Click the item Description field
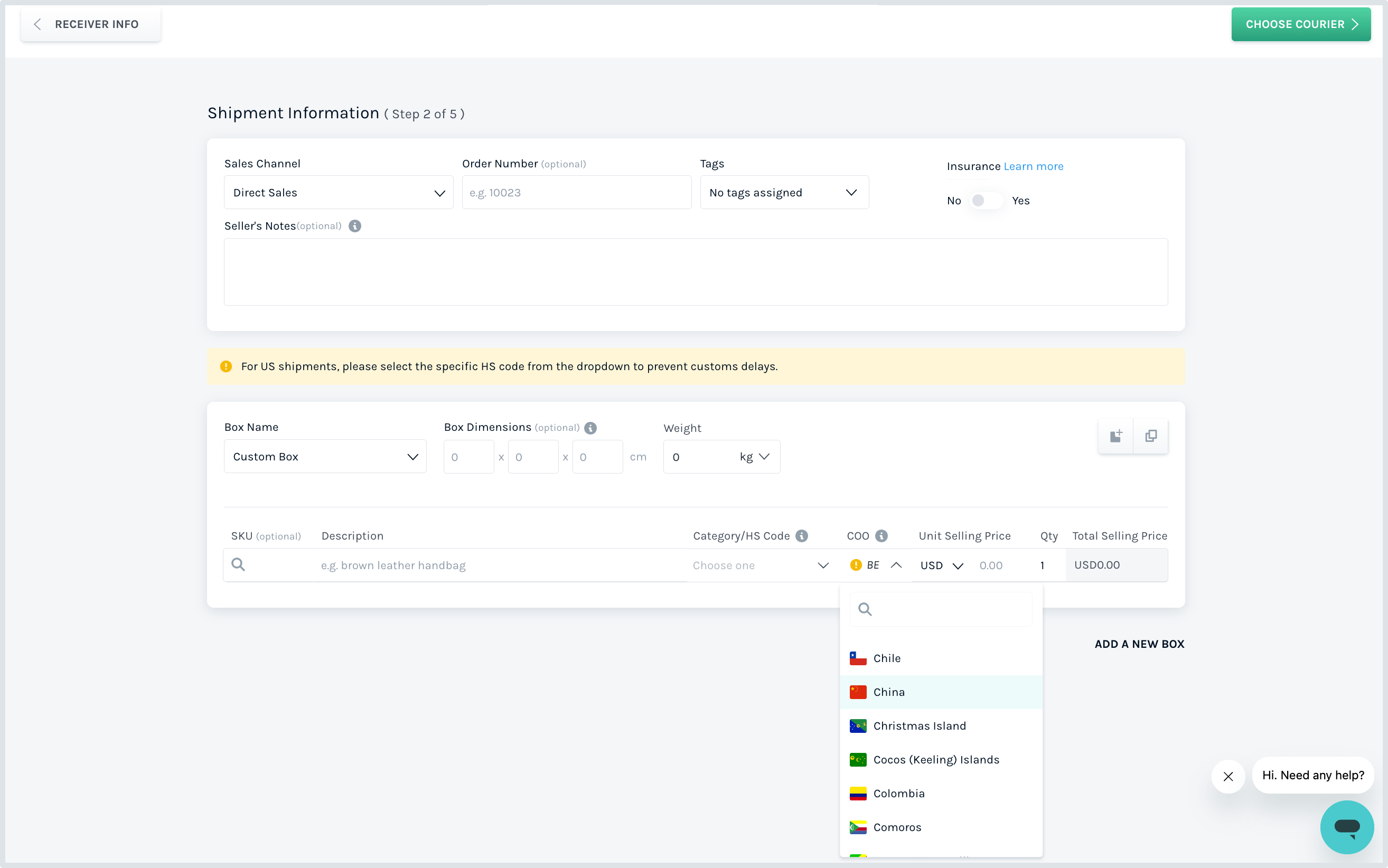Screen dimensions: 1388x868 pyautogui.click(x=500, y=565)
